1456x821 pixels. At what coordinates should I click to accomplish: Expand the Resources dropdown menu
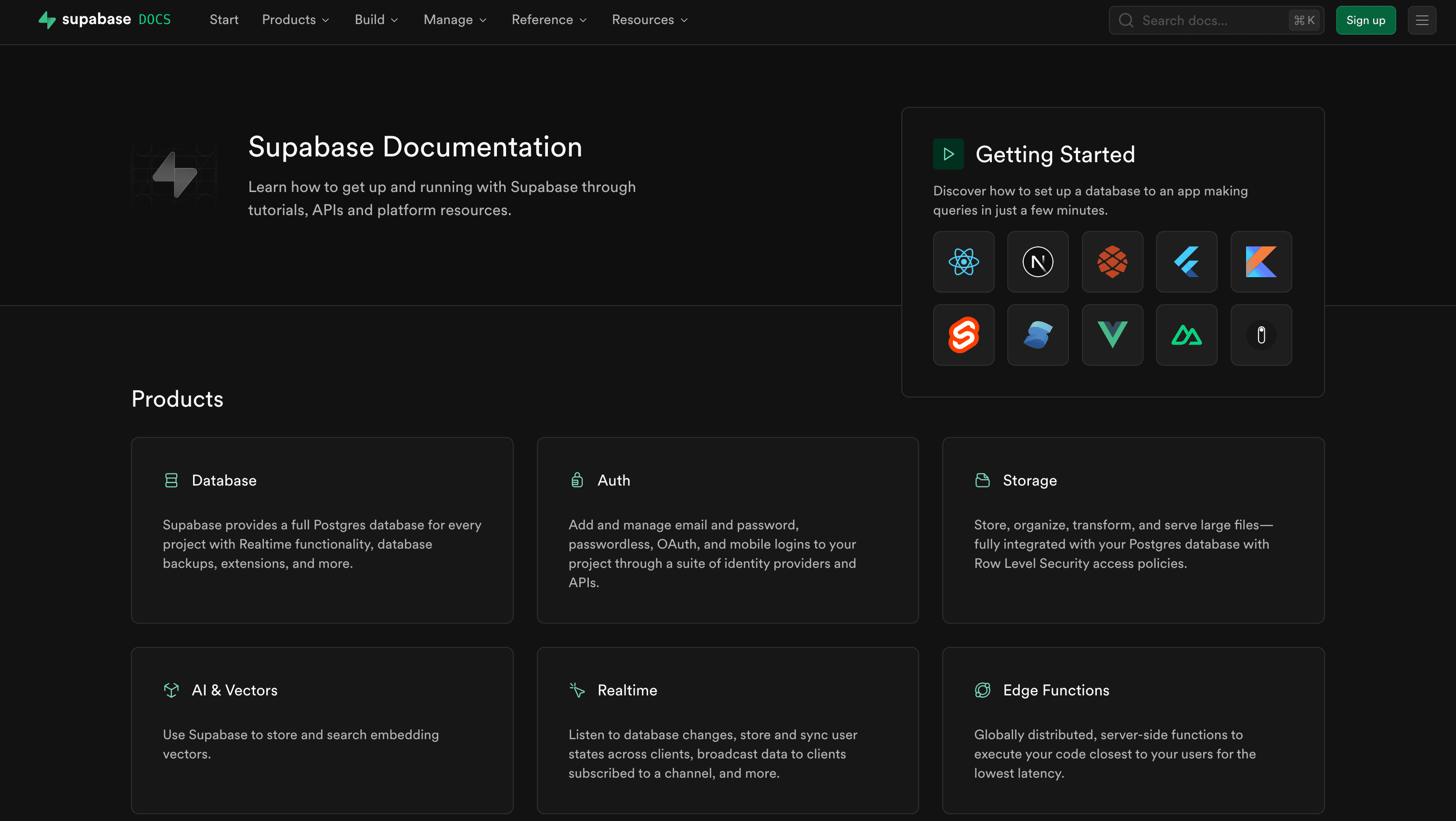650,20
